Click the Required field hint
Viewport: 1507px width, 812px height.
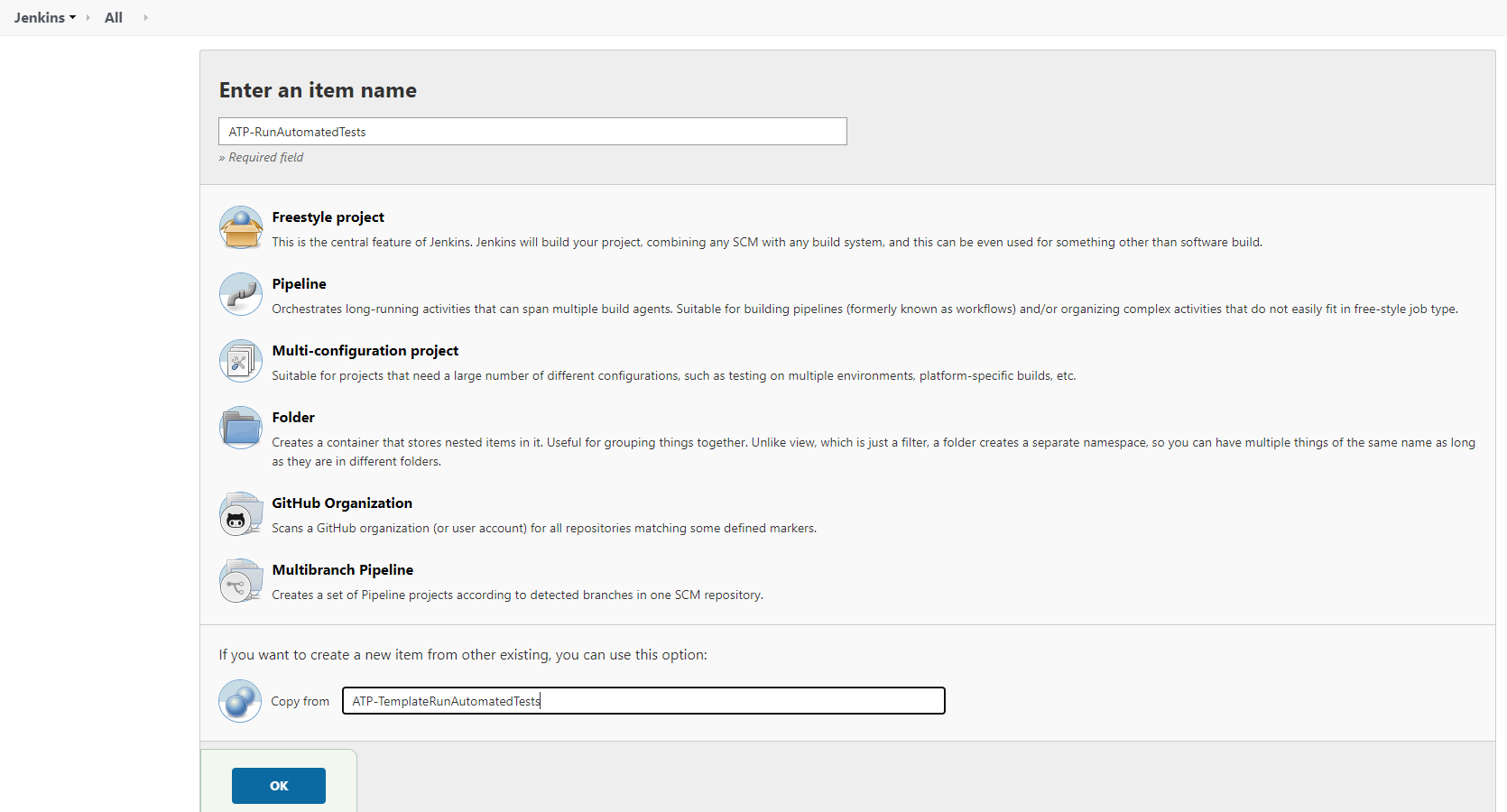261,158
